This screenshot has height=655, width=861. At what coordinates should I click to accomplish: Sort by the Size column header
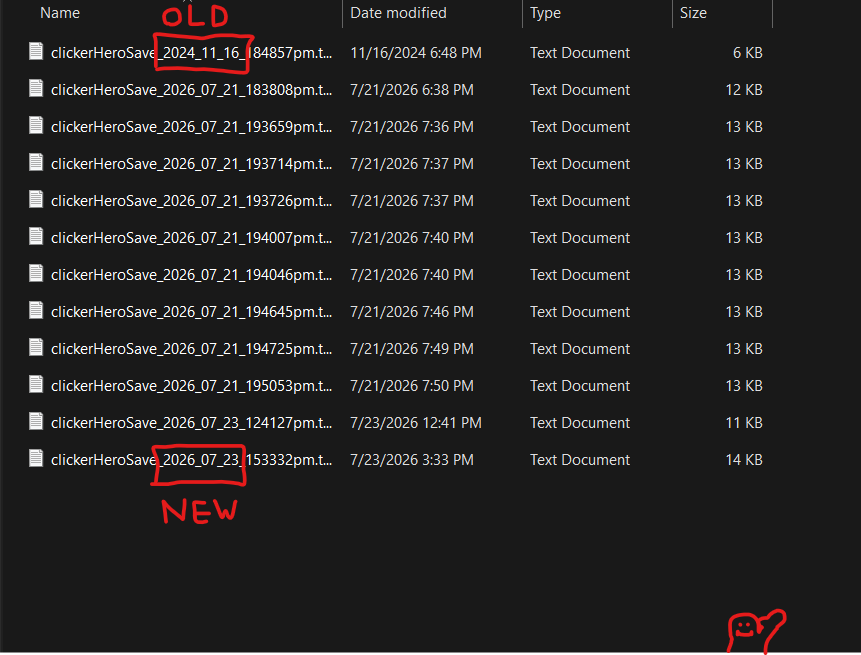(693, 13)
